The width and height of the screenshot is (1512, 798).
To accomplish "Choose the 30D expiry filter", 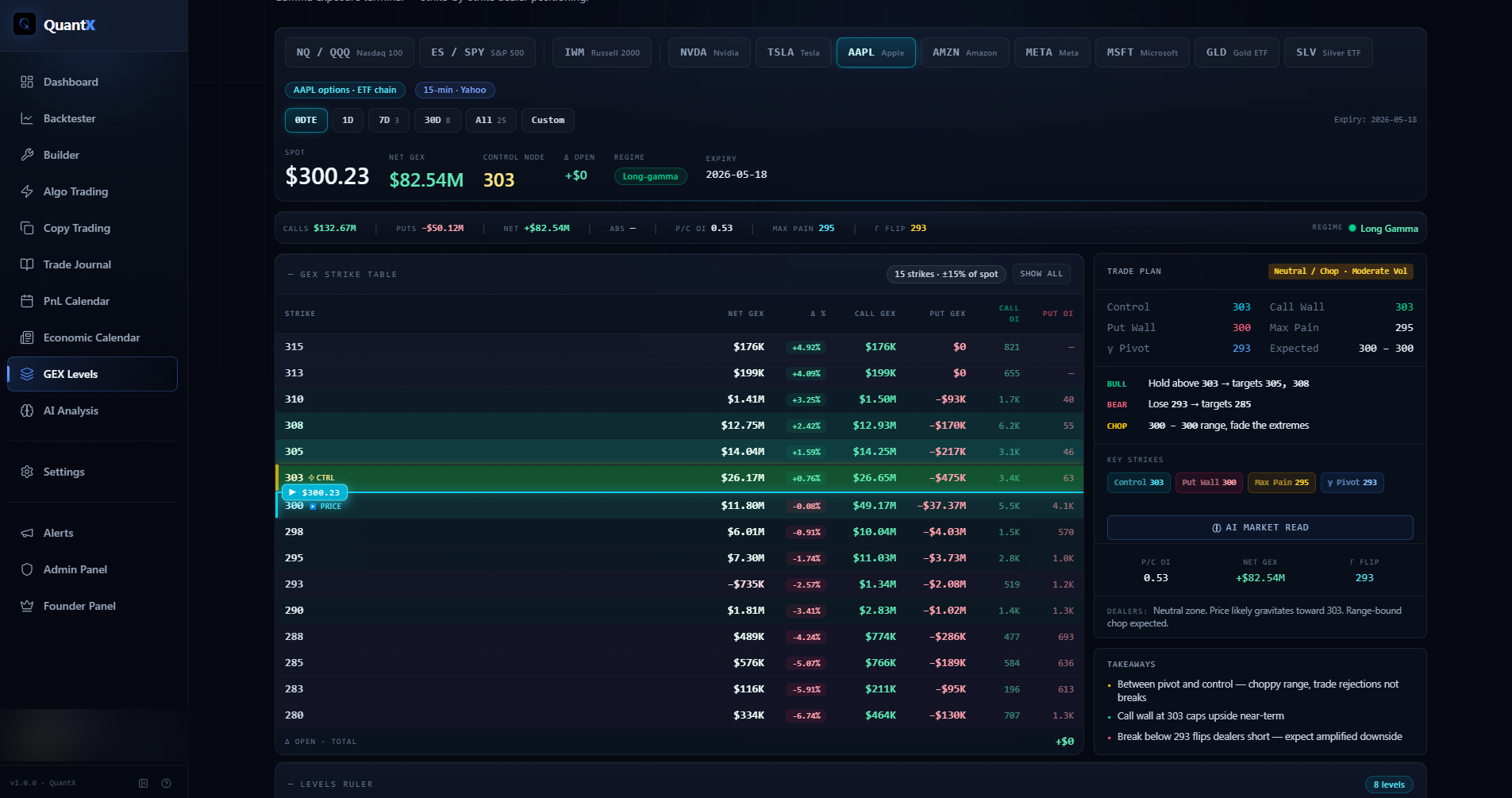I will [x=437, y=120].
